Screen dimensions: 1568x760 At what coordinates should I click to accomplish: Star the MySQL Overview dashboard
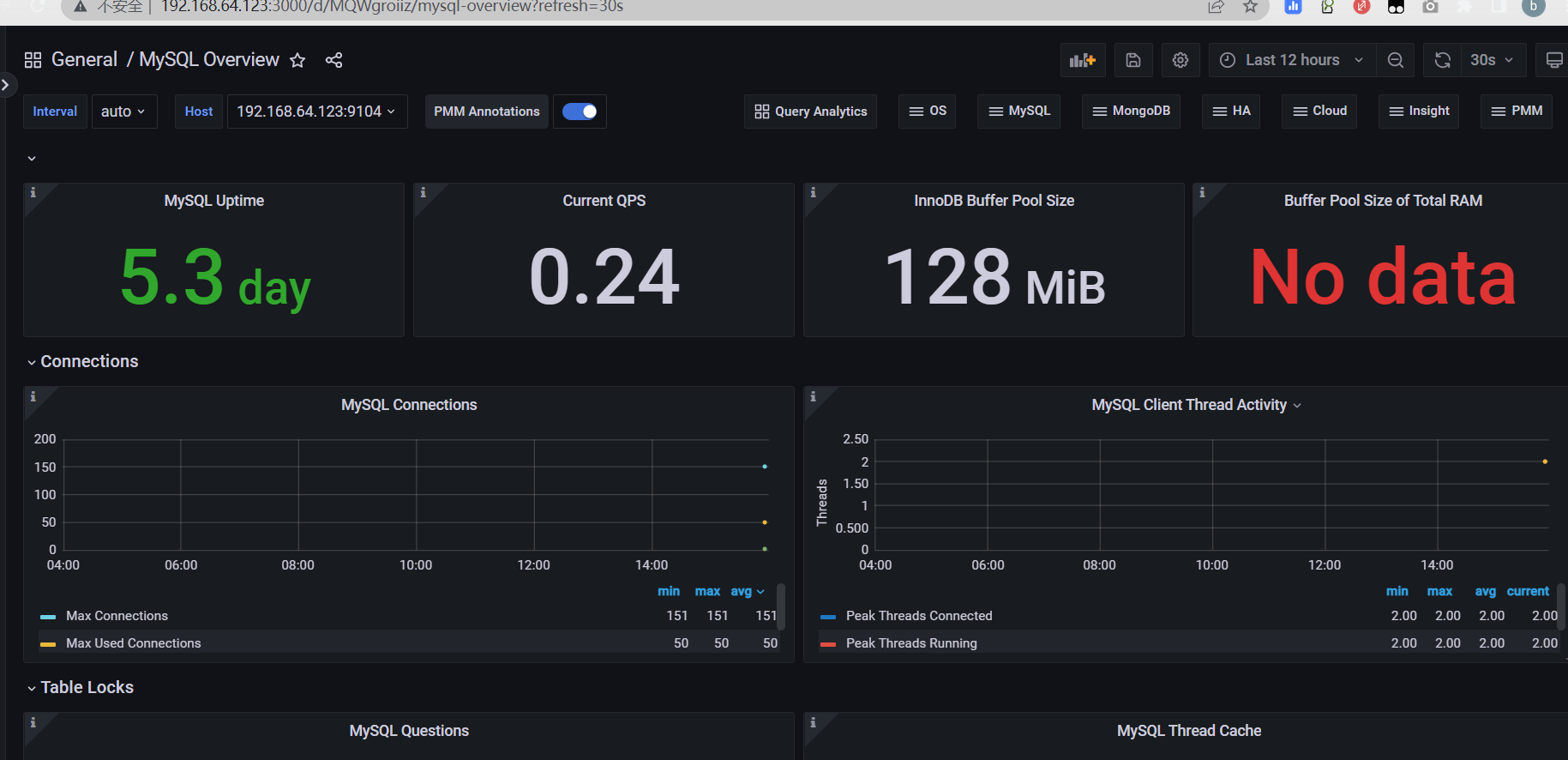point(297,60)
